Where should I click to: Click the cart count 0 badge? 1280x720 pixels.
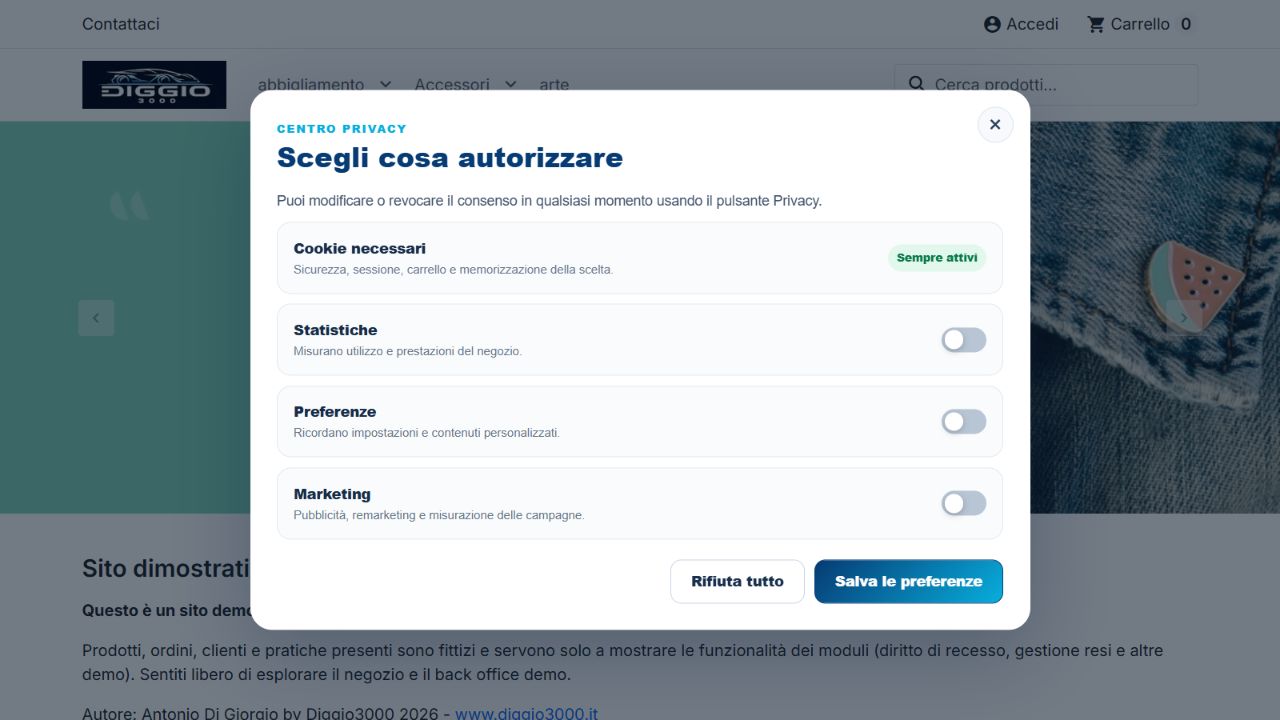click(x=1186, y=24)
